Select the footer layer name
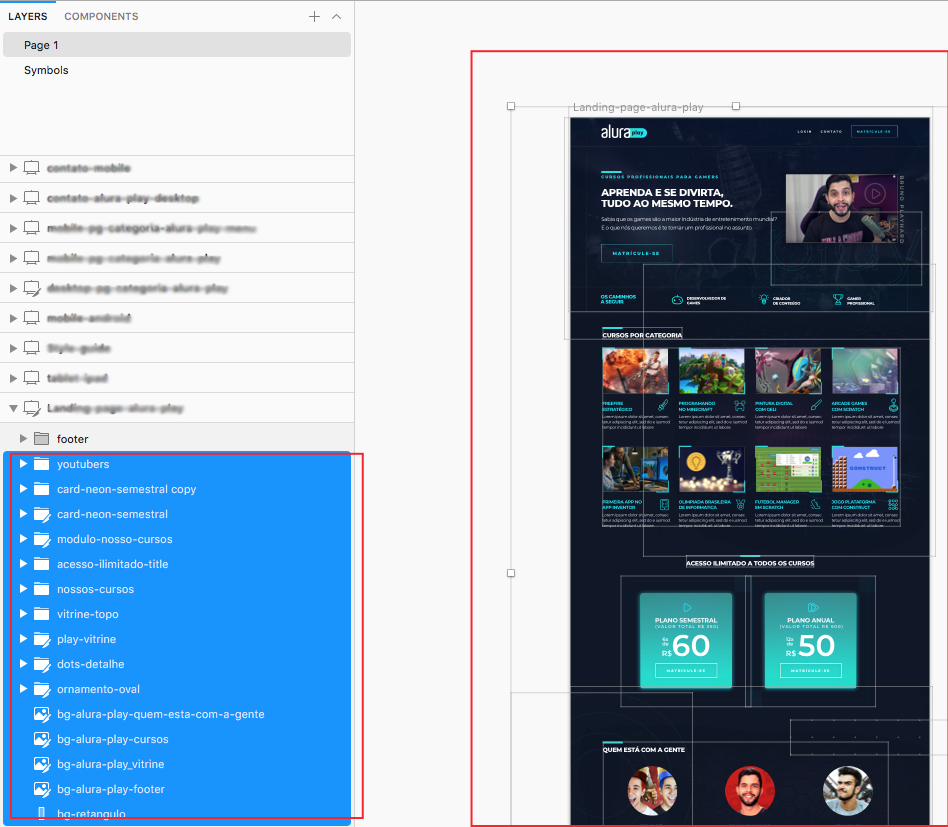This screenshot has height=827, width=948. coord(73,439)
